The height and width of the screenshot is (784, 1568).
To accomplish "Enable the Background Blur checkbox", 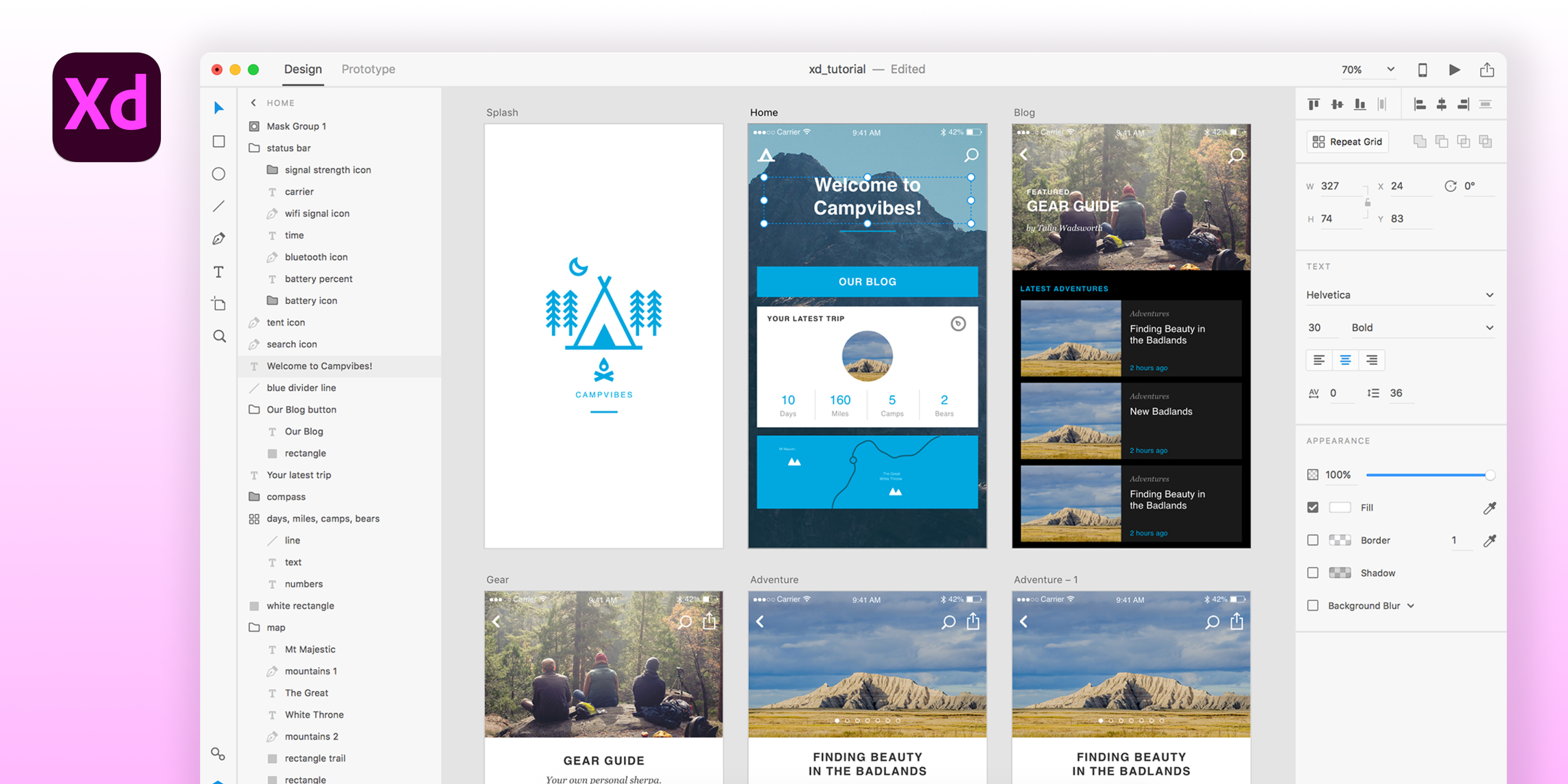I will pyautogui.click(x=1313, y=606).
